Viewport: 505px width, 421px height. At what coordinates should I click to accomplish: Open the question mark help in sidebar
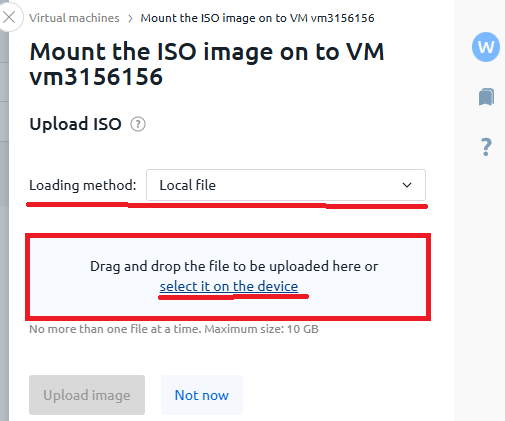pos(486,147)
